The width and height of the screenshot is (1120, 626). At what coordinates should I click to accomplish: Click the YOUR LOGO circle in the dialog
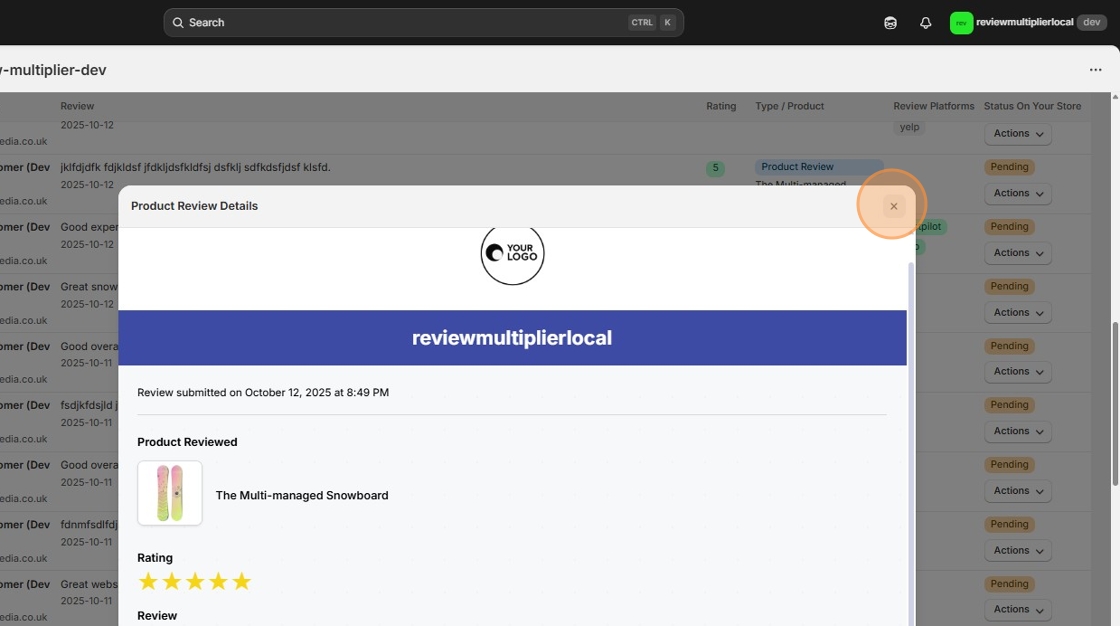[x=512, y=254]
